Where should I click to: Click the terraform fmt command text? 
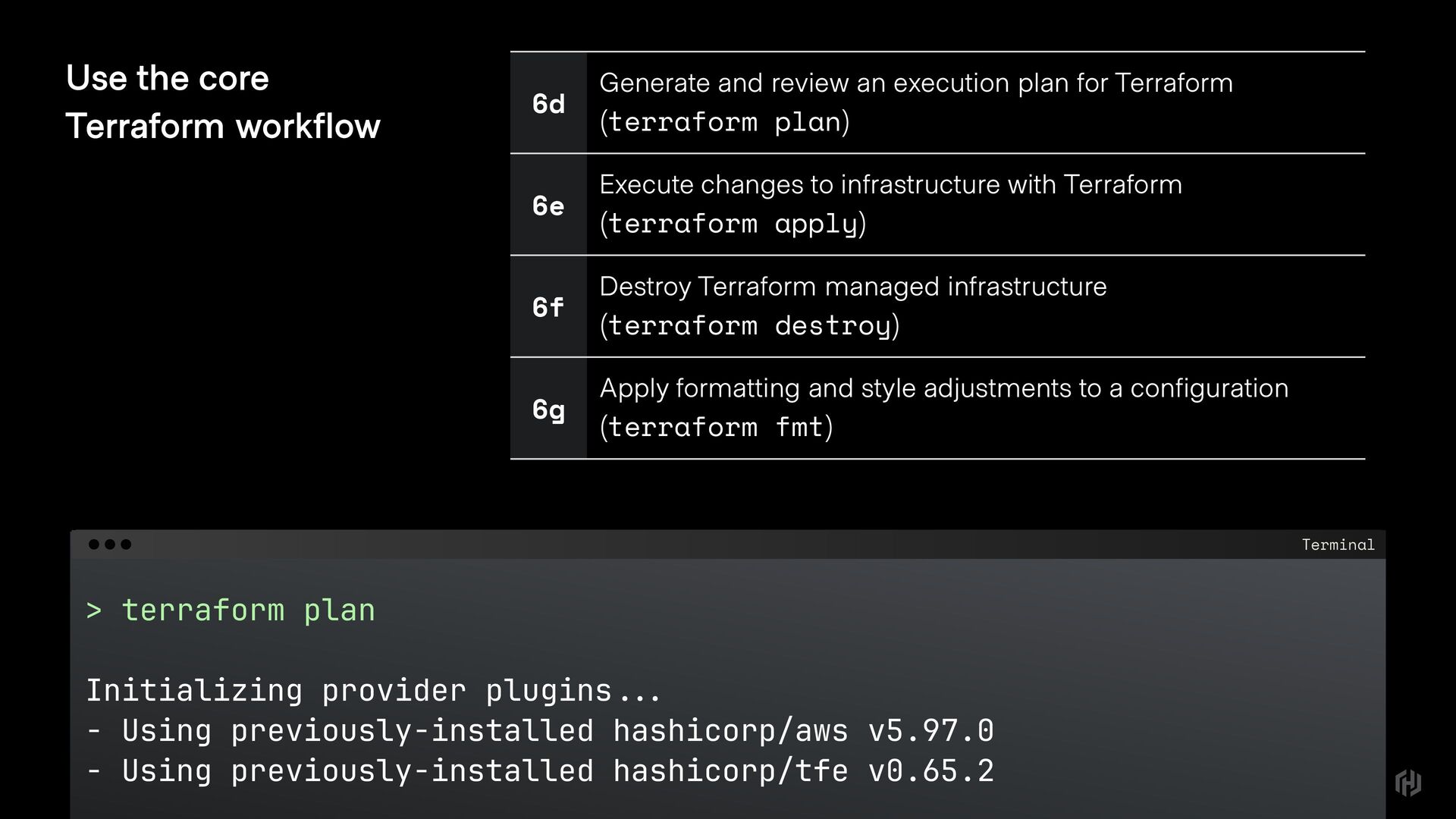tap(716, 427)
